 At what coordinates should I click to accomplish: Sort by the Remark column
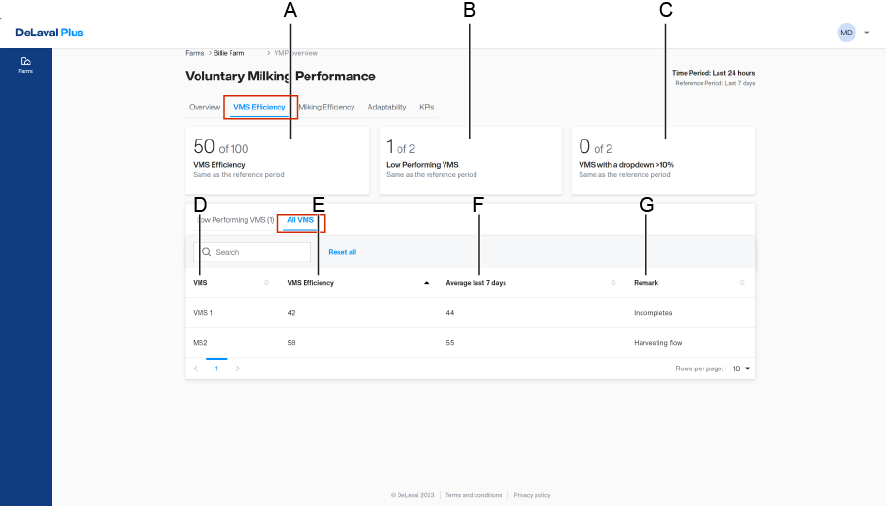coord(742,283)
